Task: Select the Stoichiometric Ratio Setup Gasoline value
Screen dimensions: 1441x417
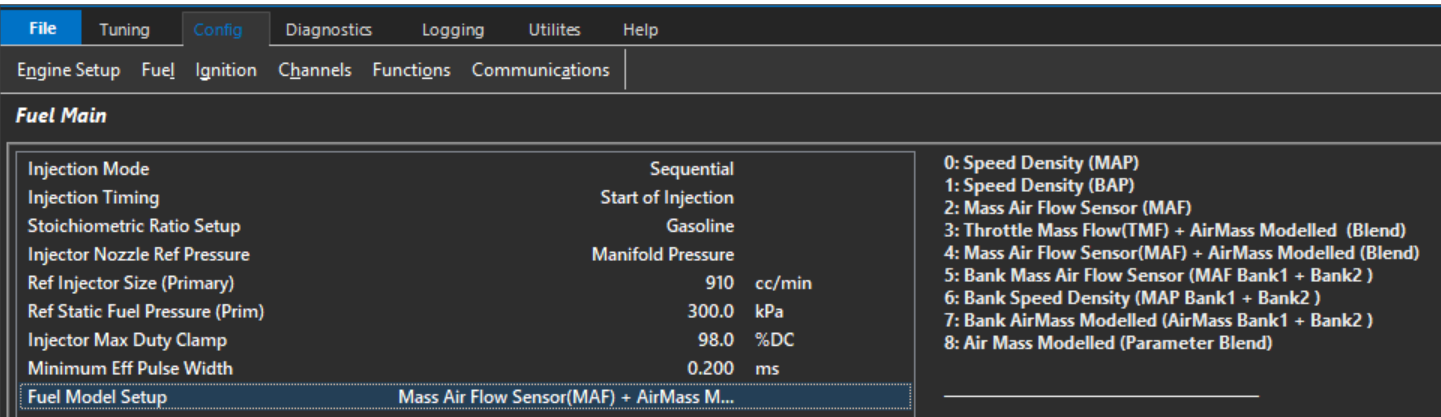Action: coord(699,226)
